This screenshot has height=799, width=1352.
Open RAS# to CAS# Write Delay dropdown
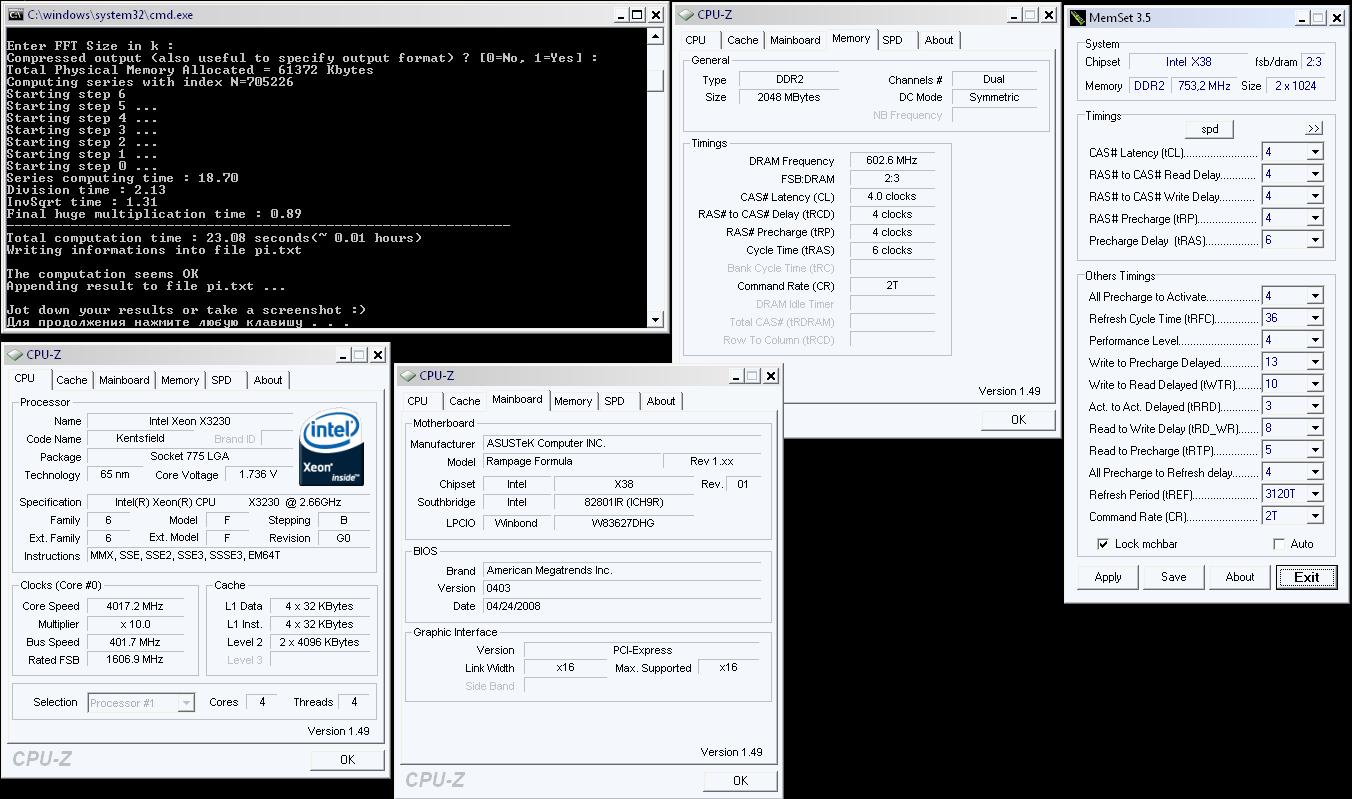[1315, 196]
